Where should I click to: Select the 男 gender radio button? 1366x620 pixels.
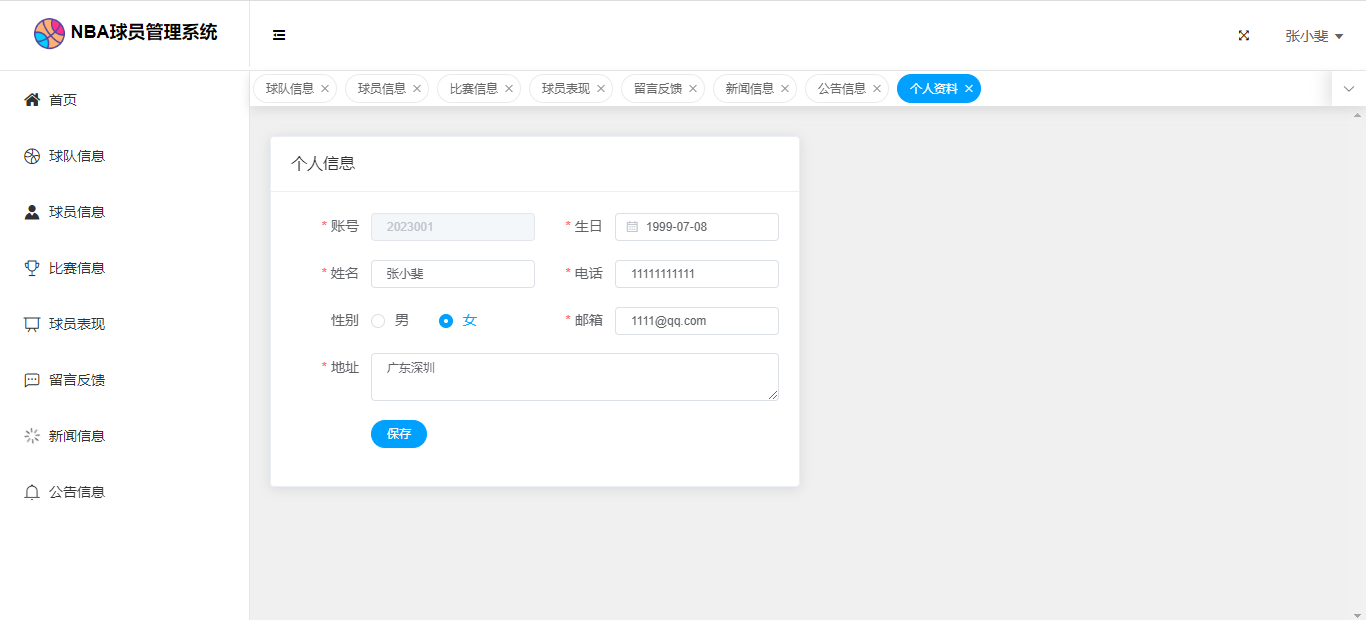coord(378,321)
